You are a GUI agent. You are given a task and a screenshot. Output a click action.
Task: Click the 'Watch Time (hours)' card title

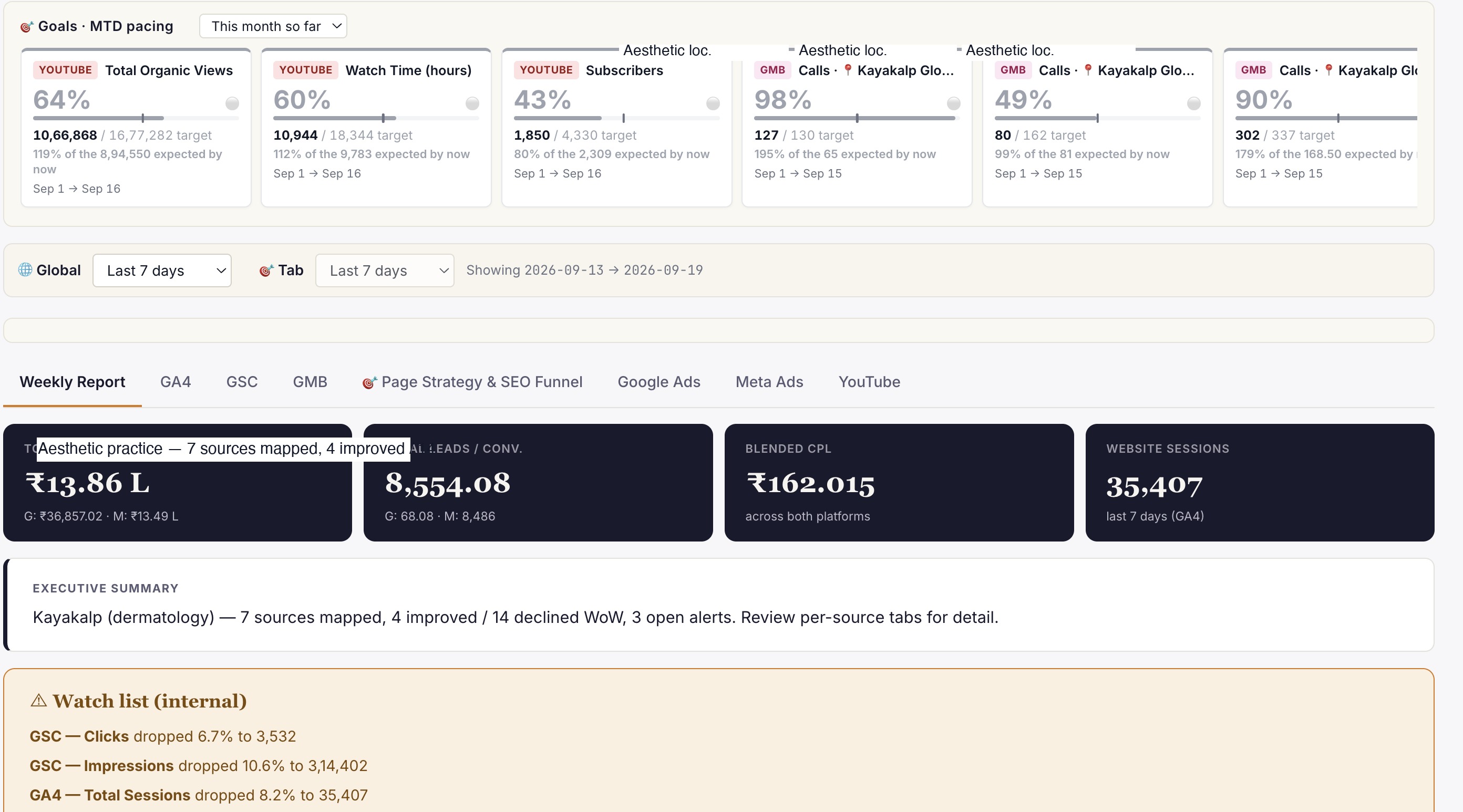pos(408,70)
